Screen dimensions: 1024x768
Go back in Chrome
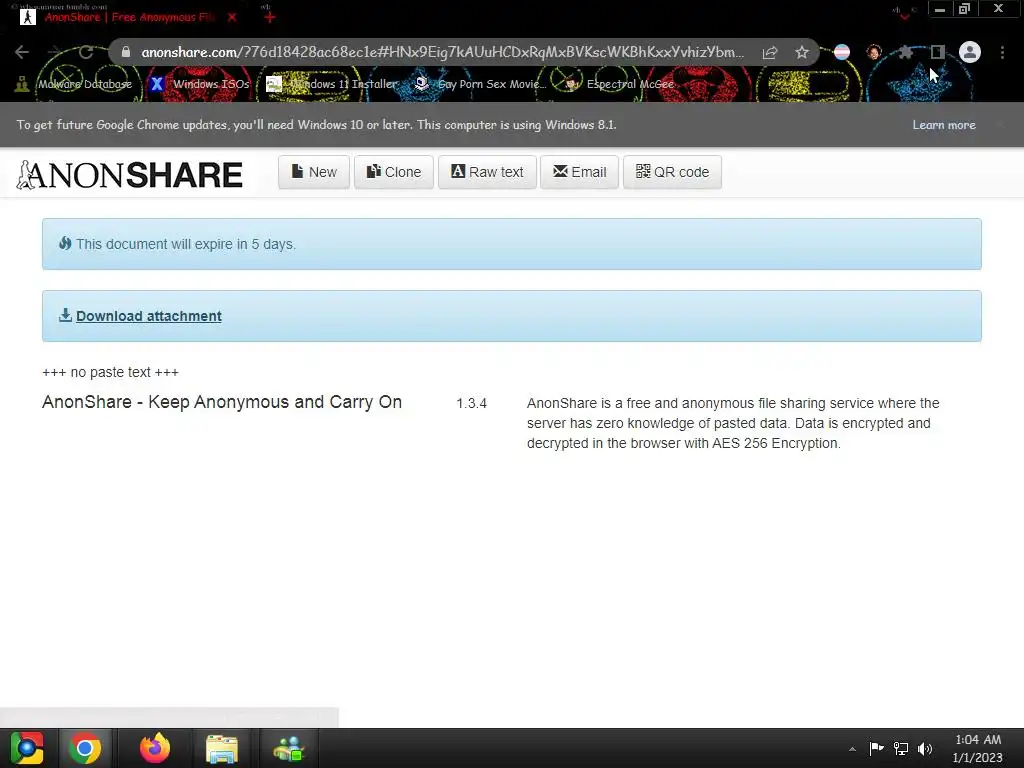(x=22, y=52)
